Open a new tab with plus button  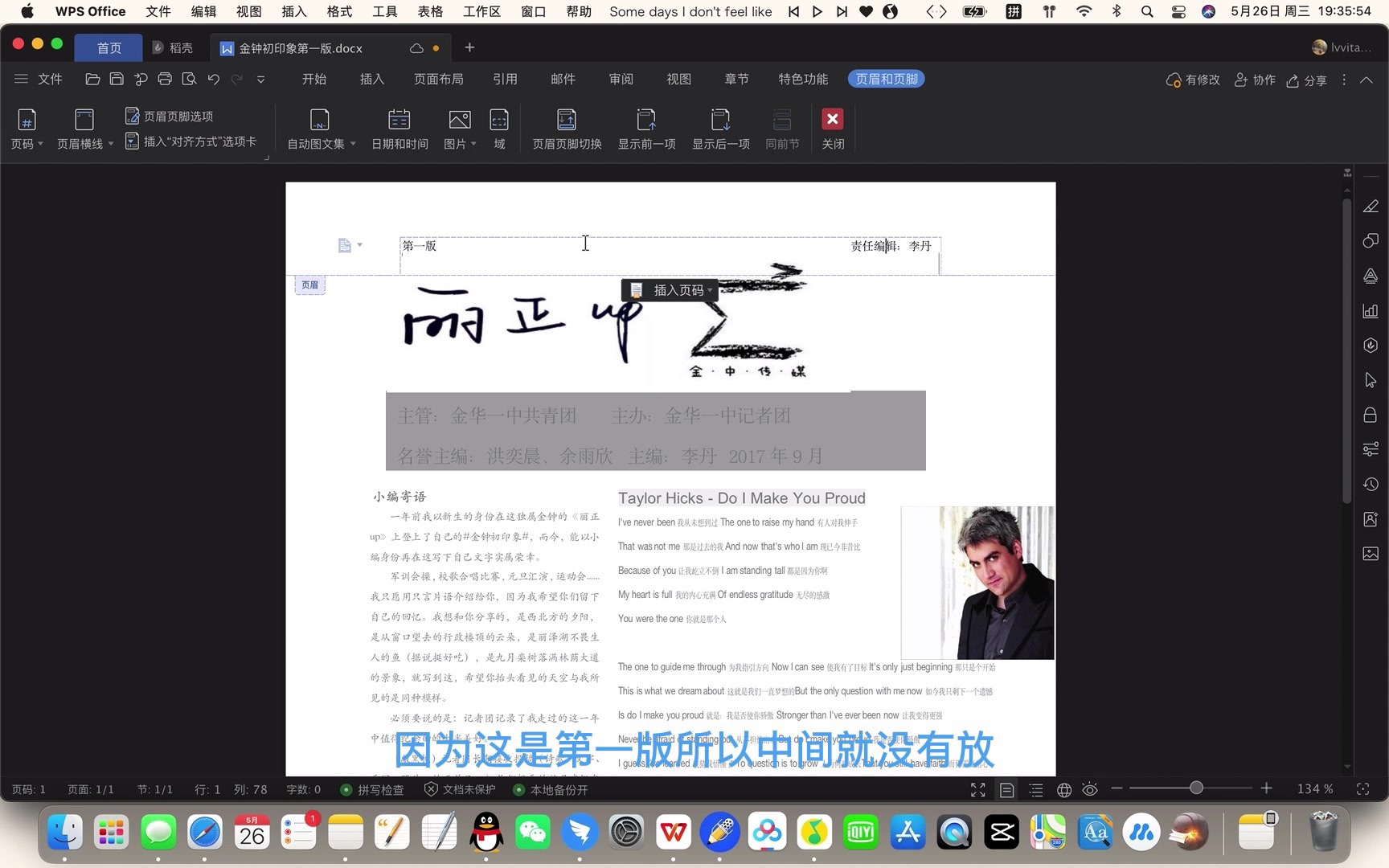(x=469, y=48)
